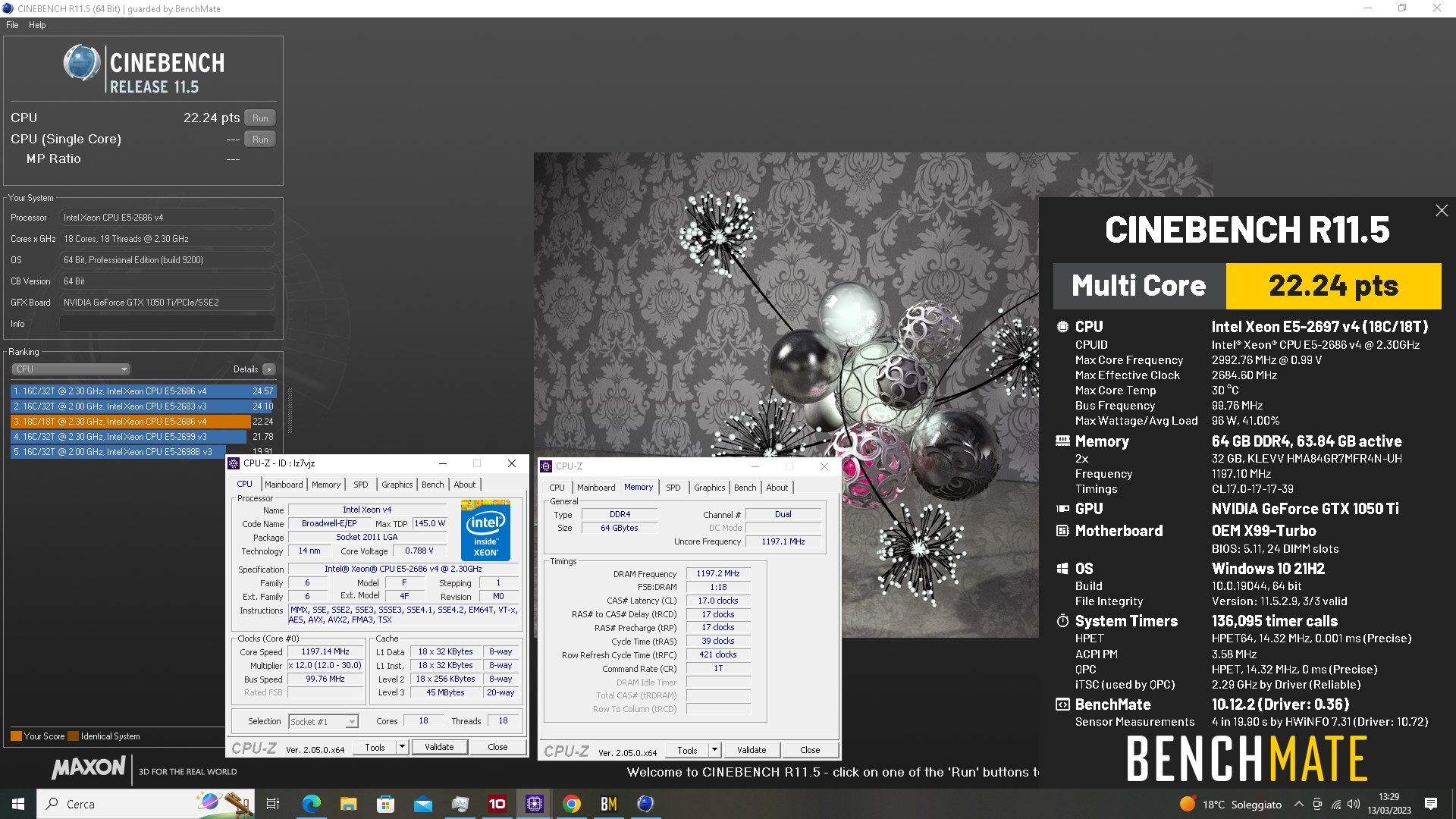Click the Cinebench globe logo
Screen dimensions: 1456x819
tap(82, 63)
